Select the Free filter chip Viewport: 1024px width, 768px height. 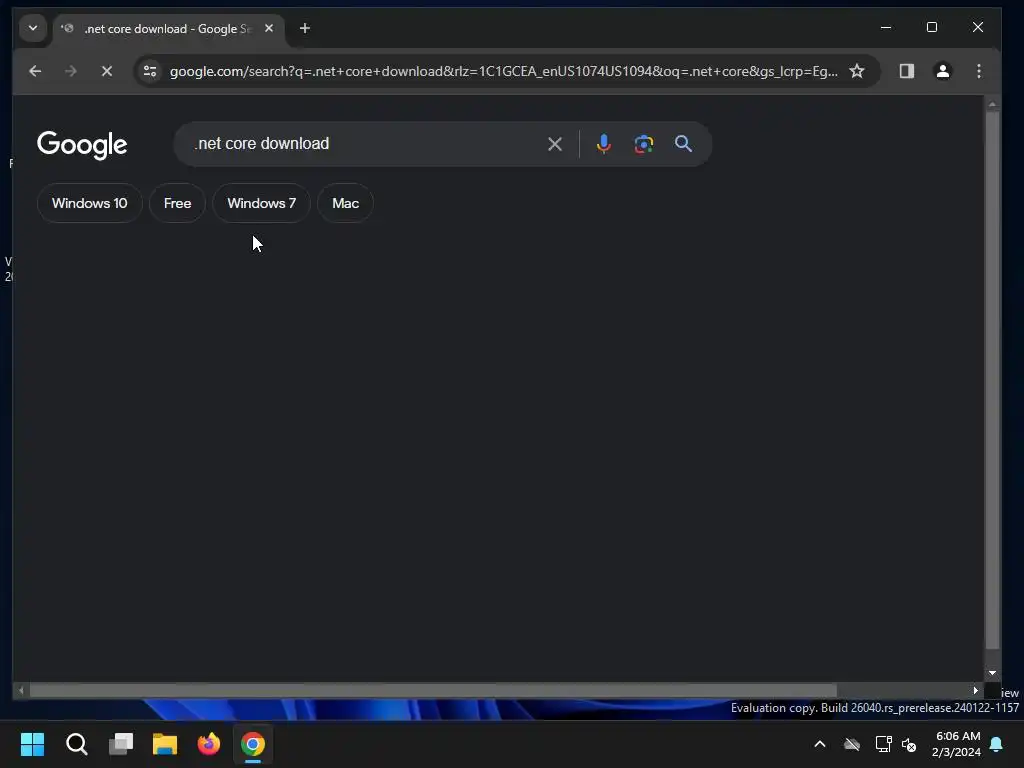point(178,203)
